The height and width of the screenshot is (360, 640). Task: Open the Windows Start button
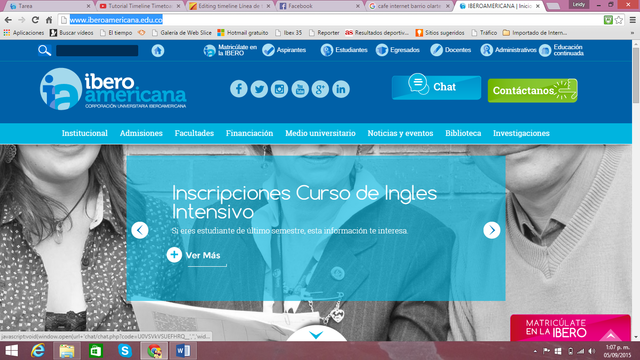pos(11,351)
